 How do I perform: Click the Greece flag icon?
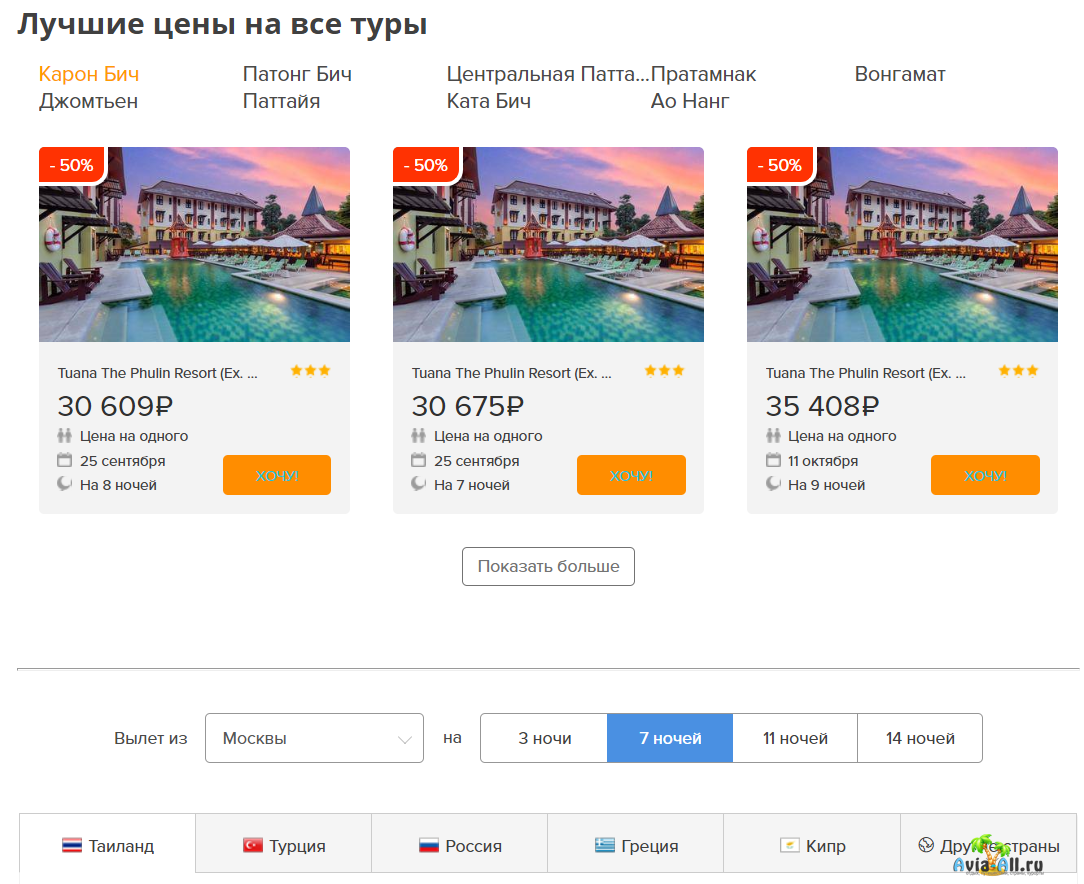point(604,846)
